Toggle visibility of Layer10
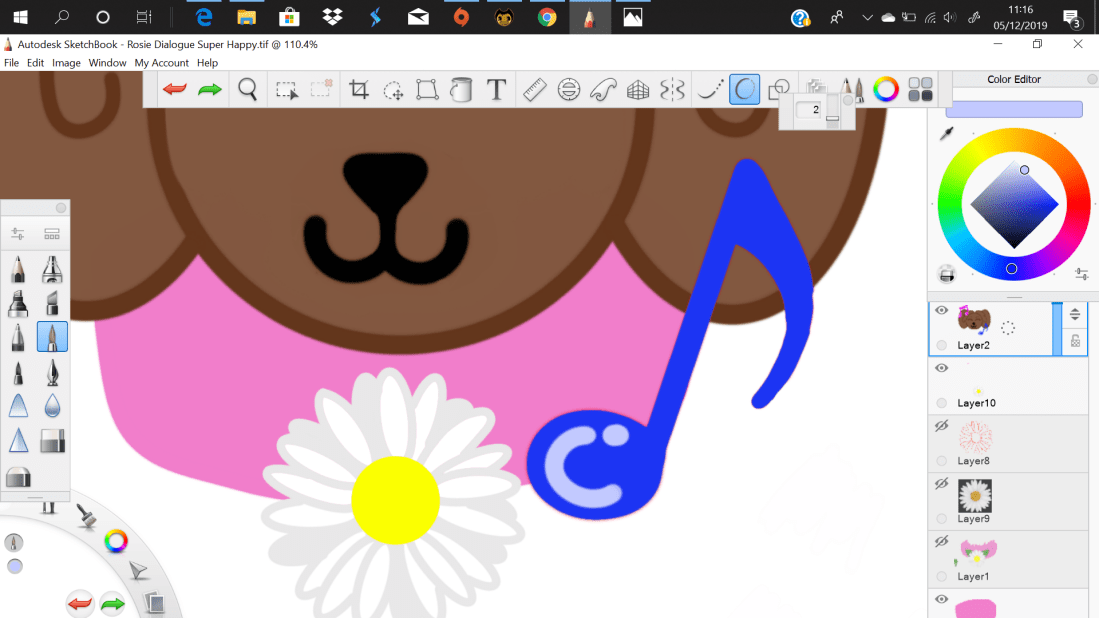1099x618 pixels. (x=941, y=368)
